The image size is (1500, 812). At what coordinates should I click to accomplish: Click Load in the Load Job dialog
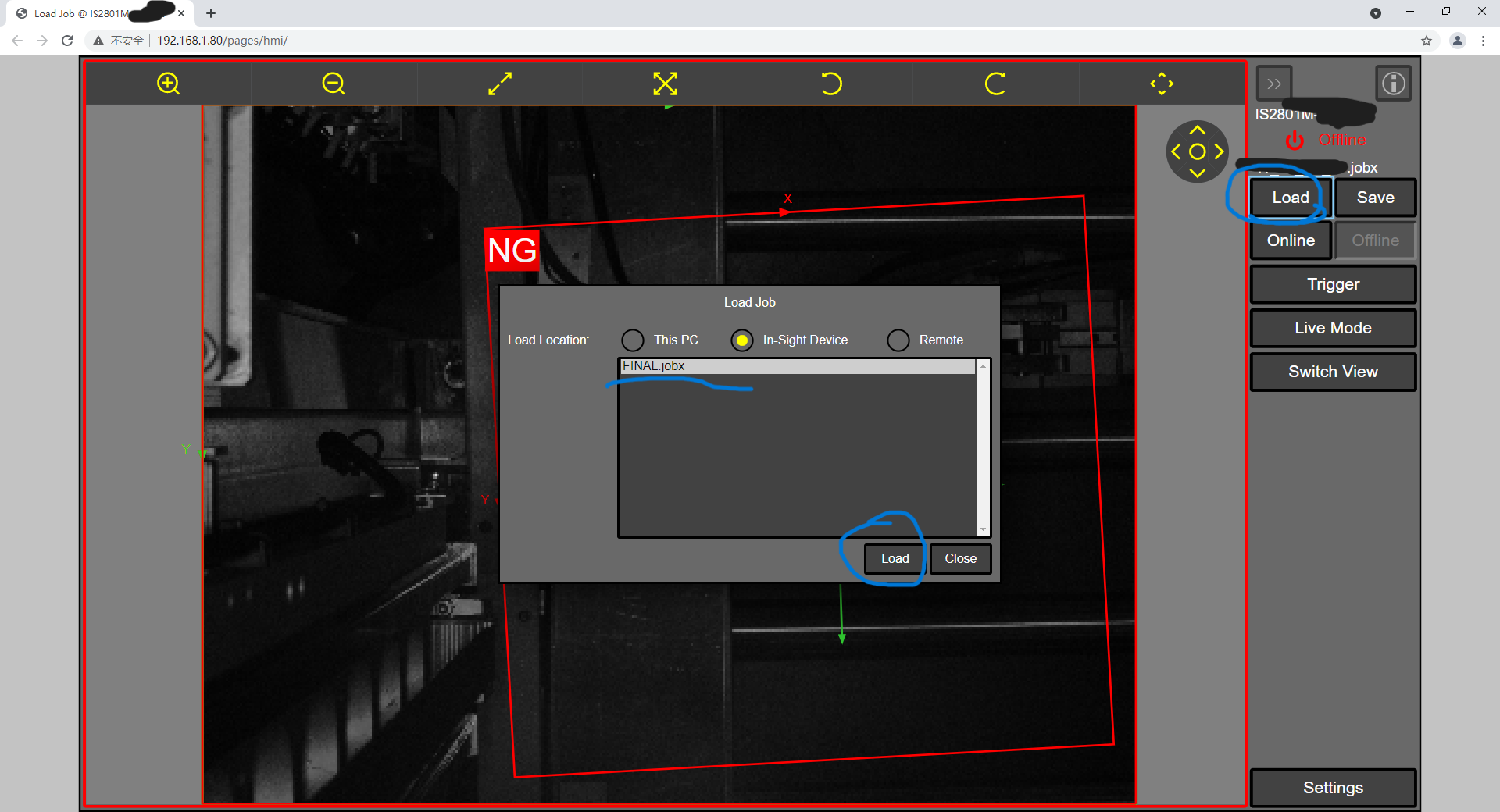[895, 559]
